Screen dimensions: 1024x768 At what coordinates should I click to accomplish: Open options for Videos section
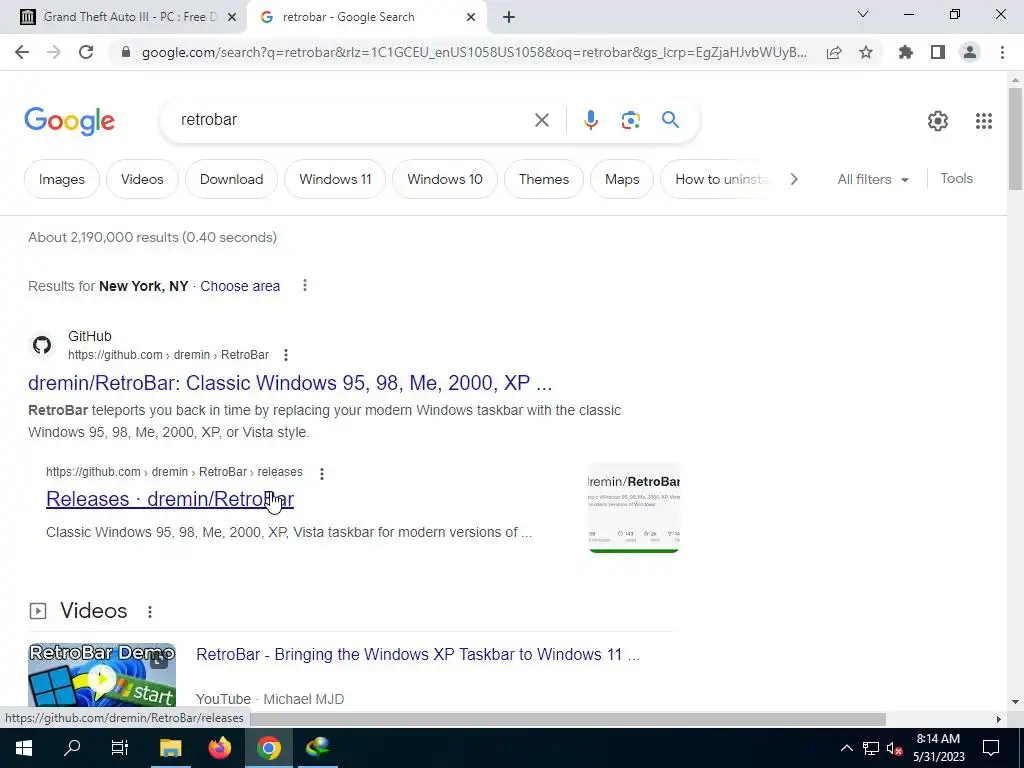150,611
